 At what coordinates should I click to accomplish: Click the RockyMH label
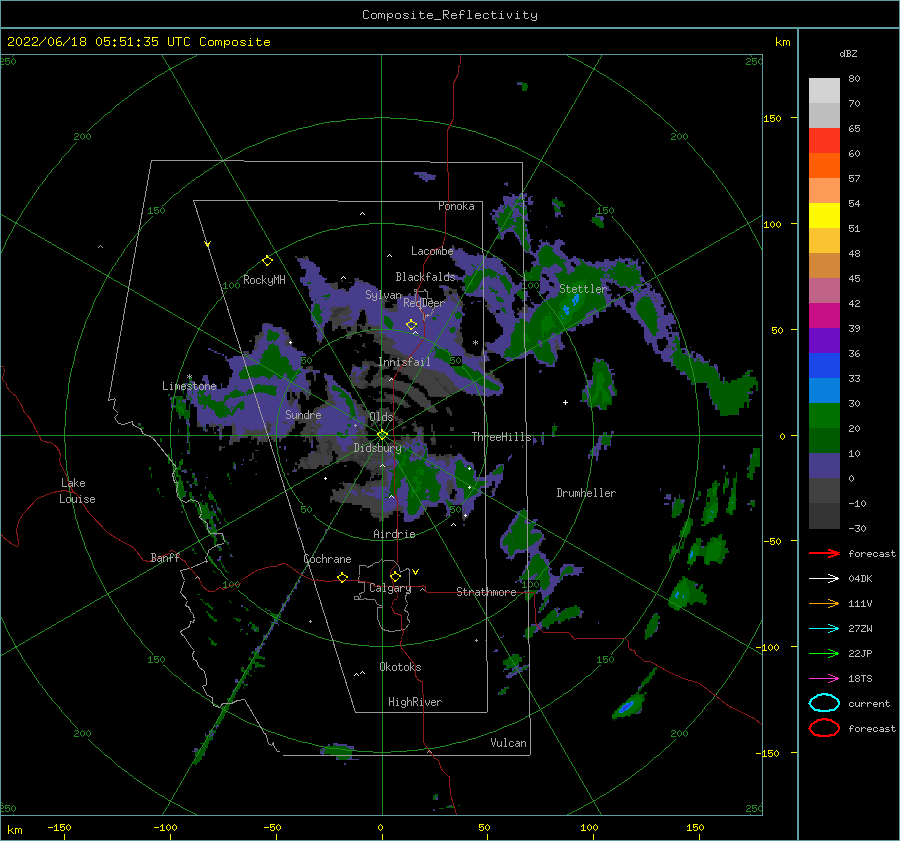pyautogui.click(x=264, y=280)
